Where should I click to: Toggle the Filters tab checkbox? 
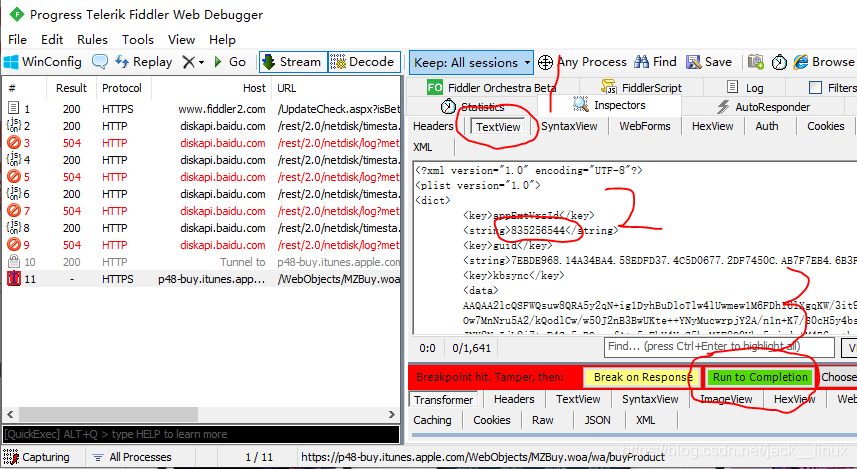pos(815,87)
